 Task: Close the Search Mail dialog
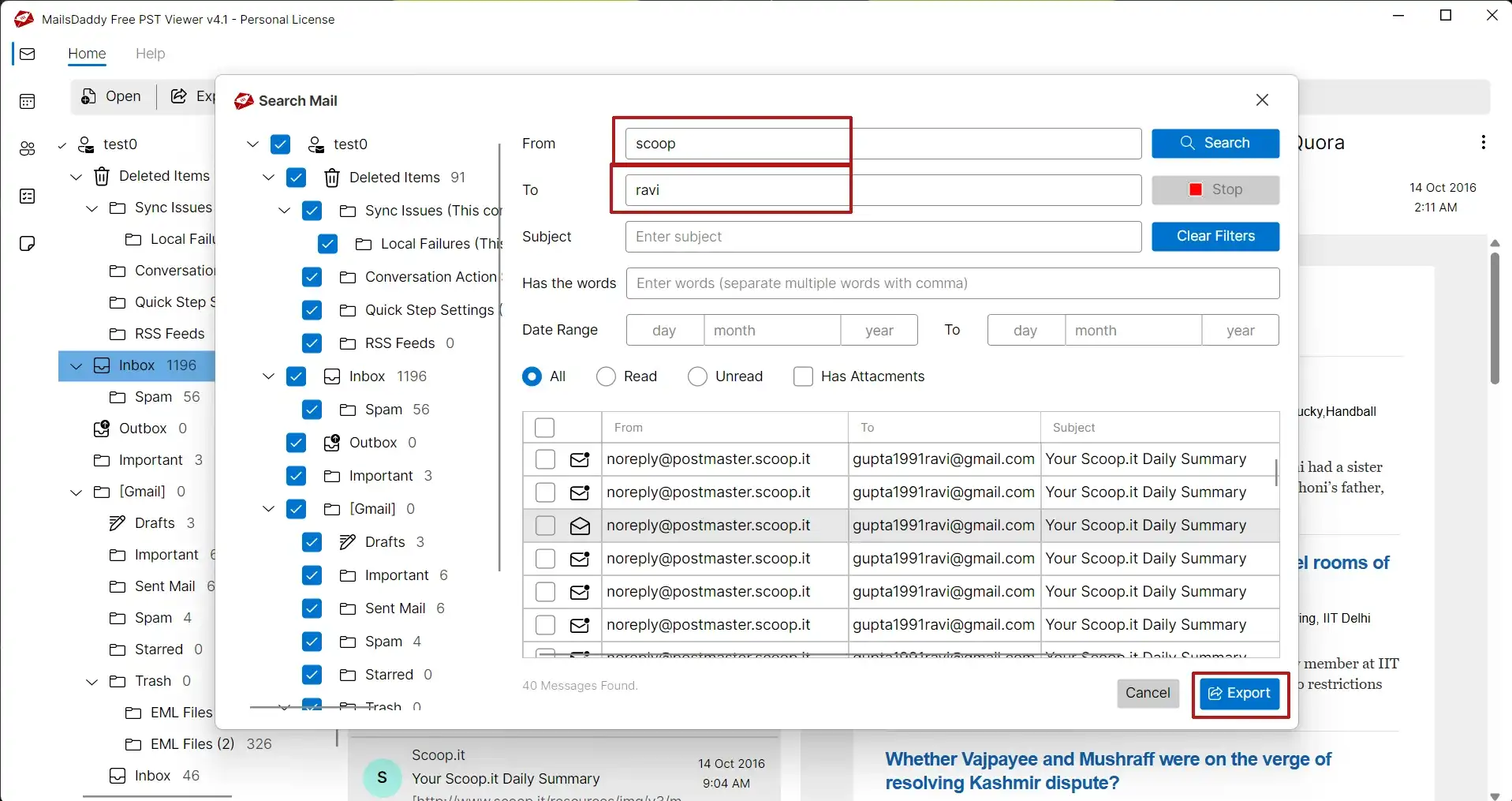pos(1262,100)
